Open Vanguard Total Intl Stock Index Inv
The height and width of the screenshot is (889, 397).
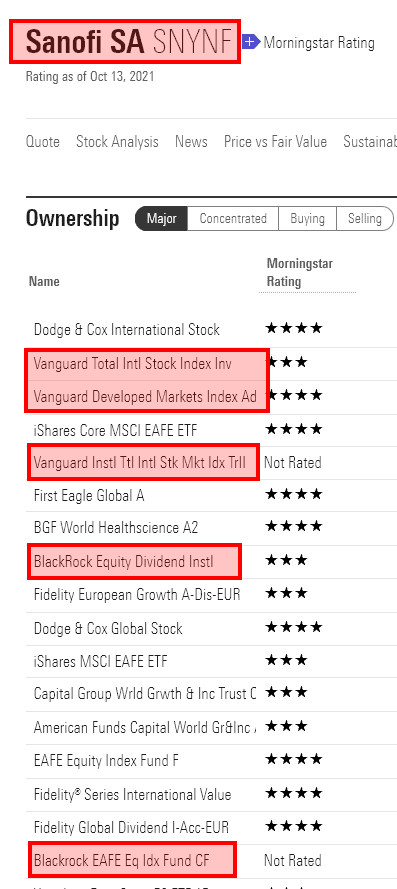[x=133, y=363]
